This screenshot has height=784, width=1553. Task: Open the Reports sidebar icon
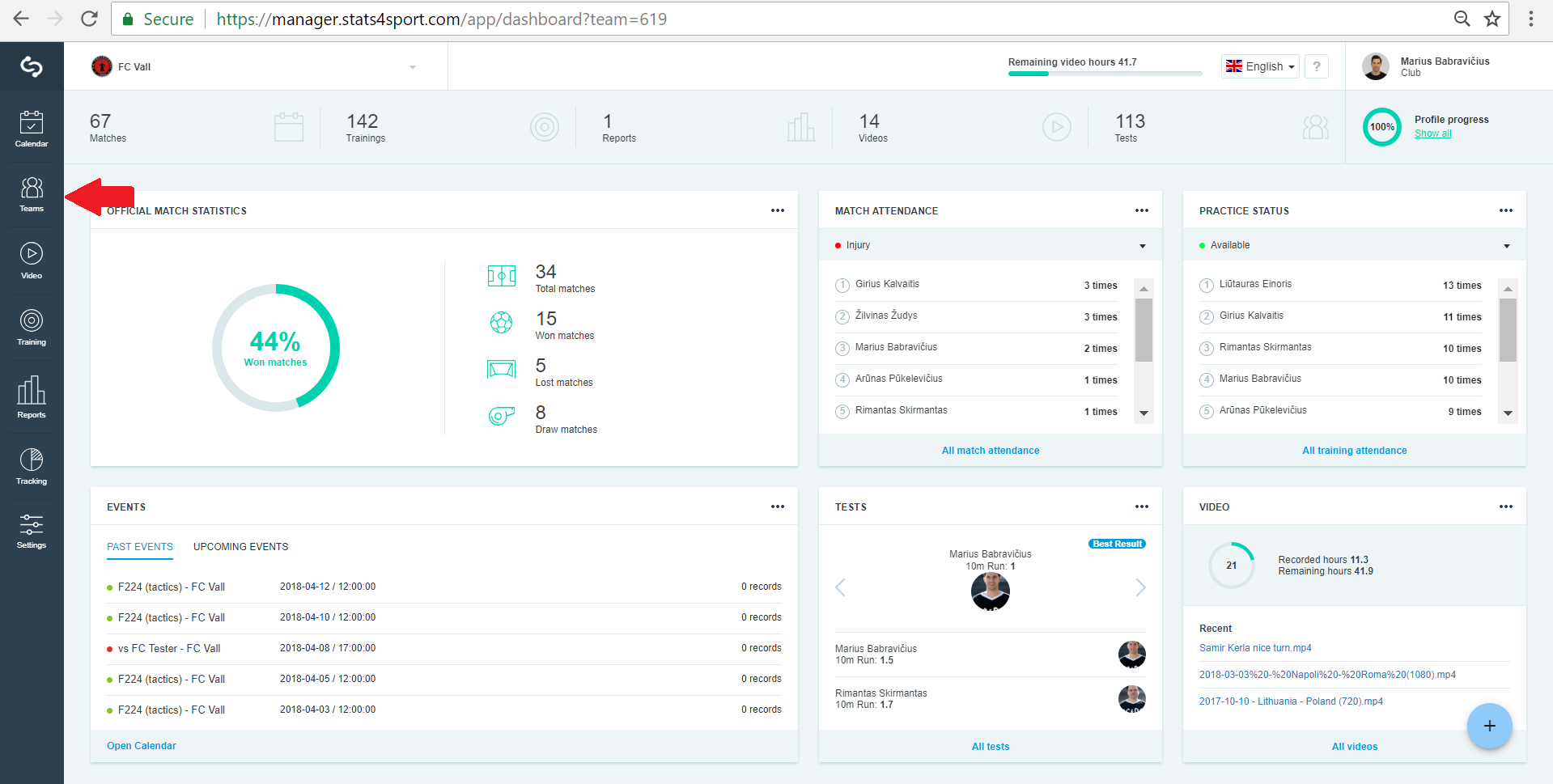(x=32, y=397)
